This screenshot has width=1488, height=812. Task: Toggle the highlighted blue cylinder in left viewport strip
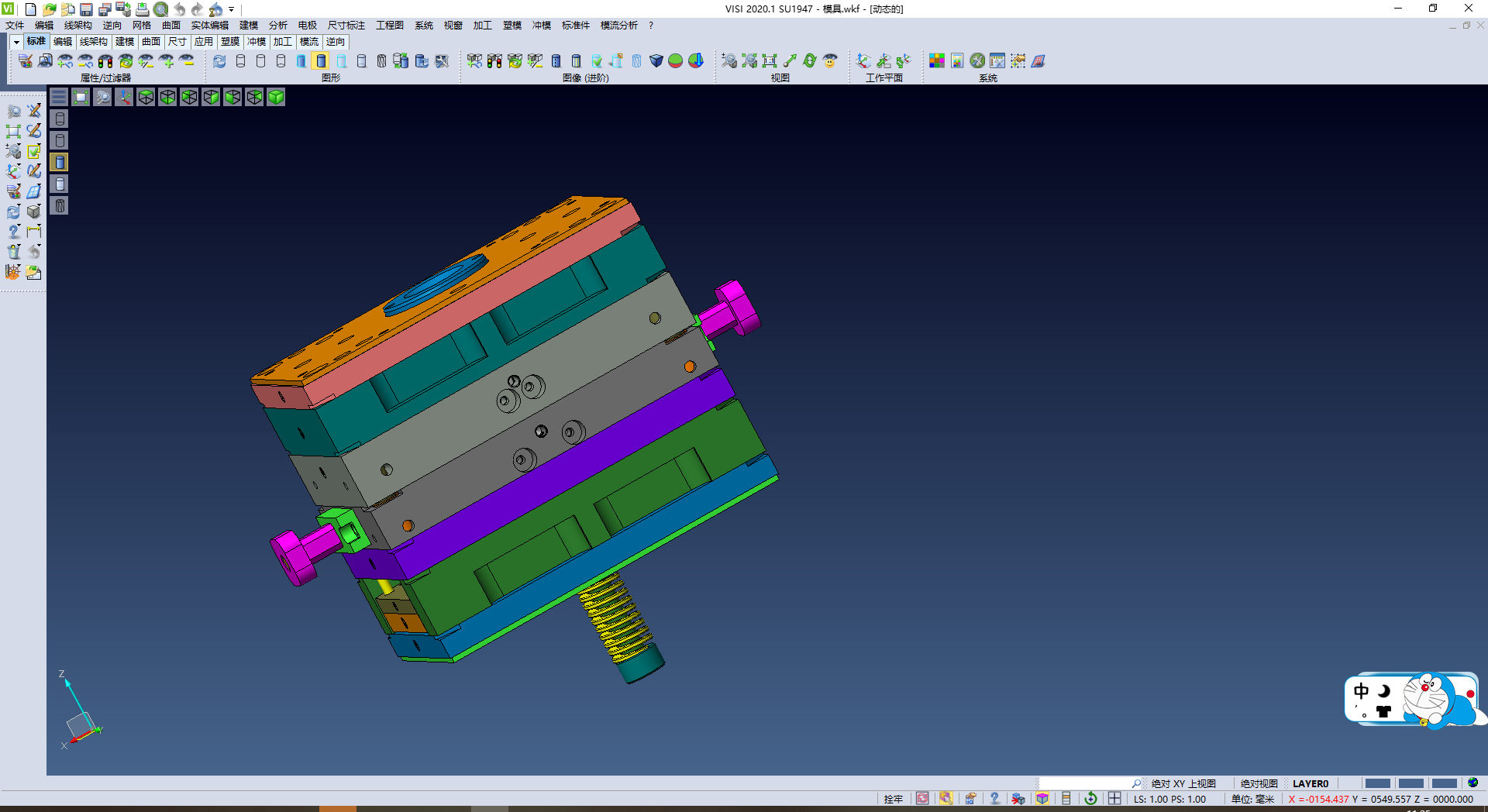[60, 162]
